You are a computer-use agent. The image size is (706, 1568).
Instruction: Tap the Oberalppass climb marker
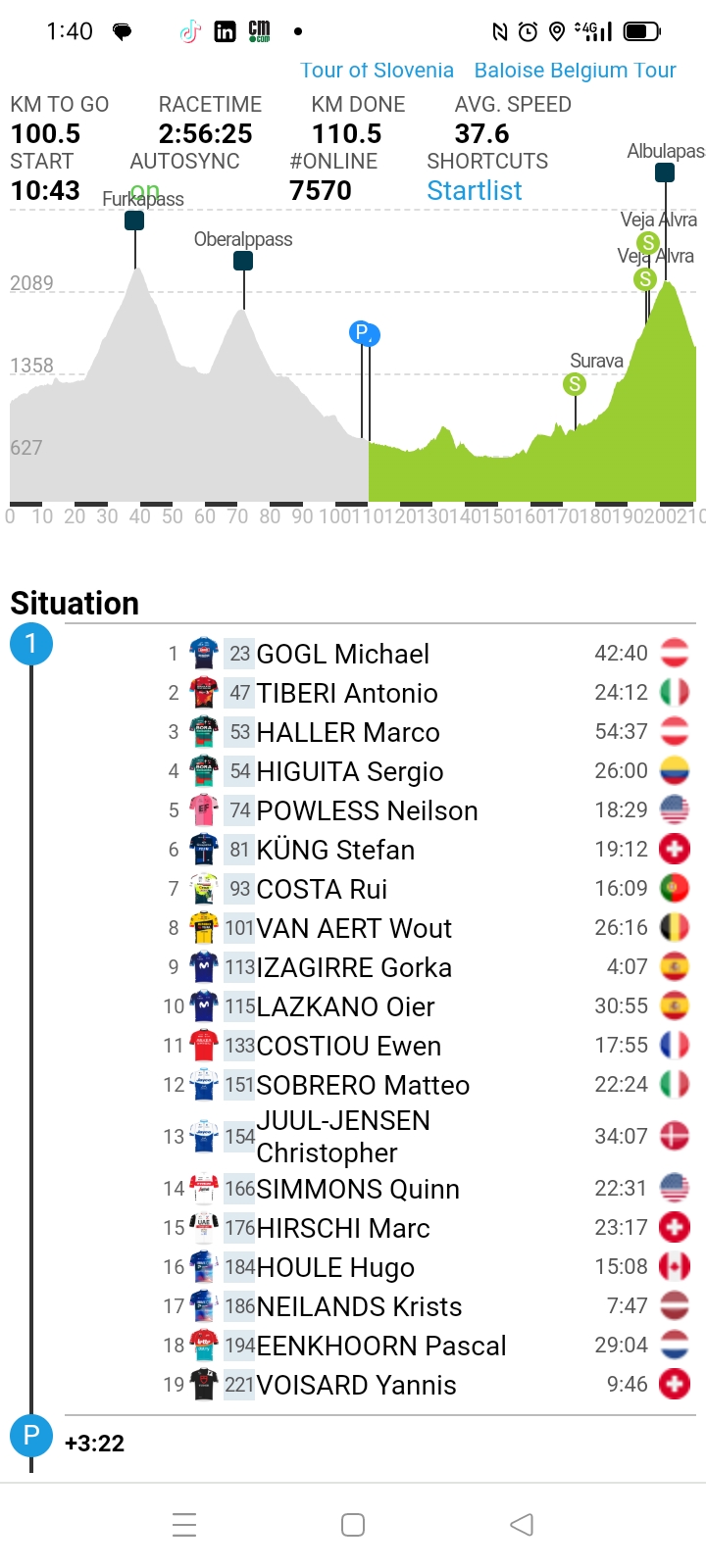[x=243, y=261]
